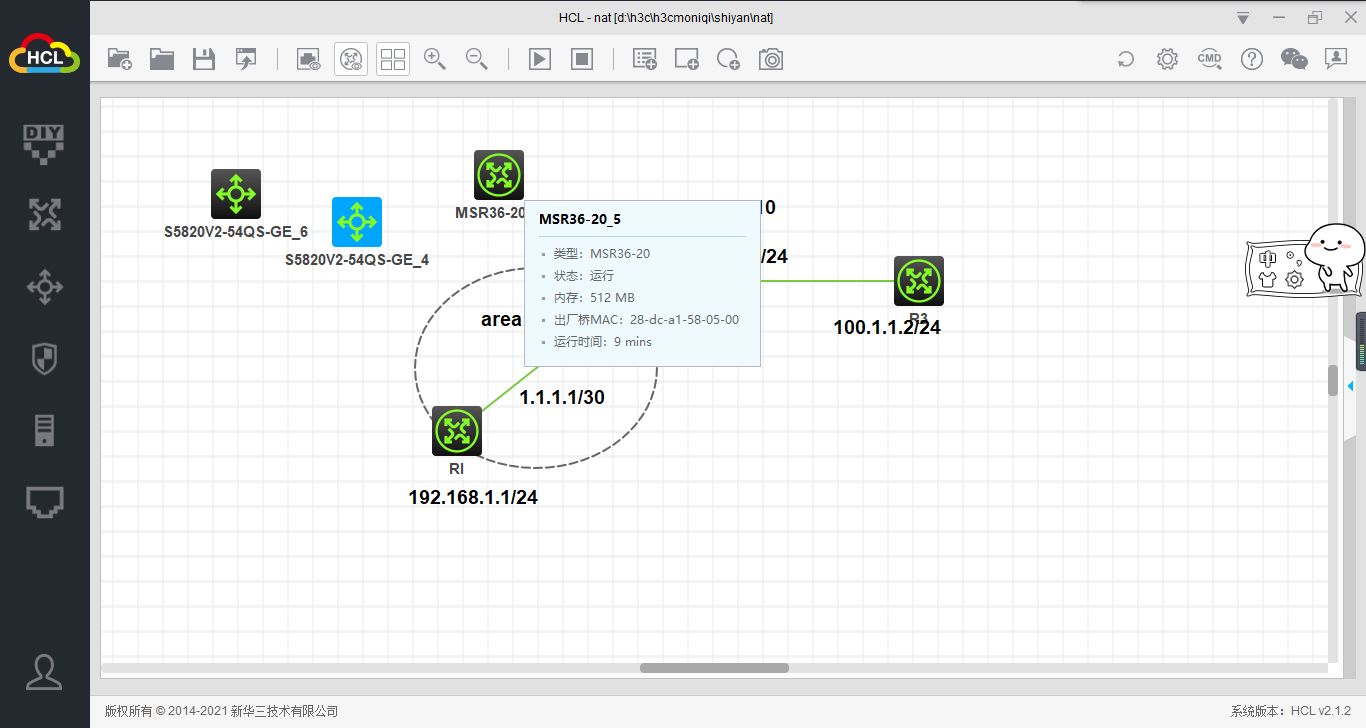The width and height of the screenshot is (1366, 728).
Task: Save the current project
Action: coord(204,59)
